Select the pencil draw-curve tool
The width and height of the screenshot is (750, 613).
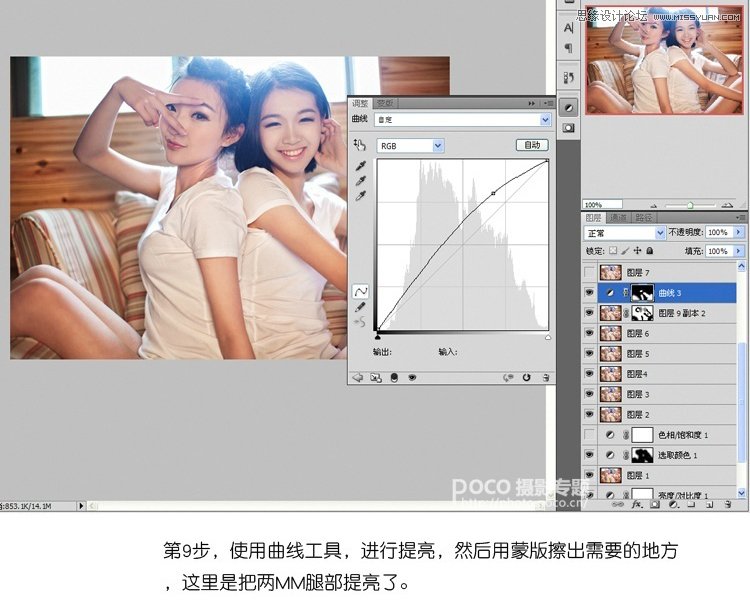(360, 307)
